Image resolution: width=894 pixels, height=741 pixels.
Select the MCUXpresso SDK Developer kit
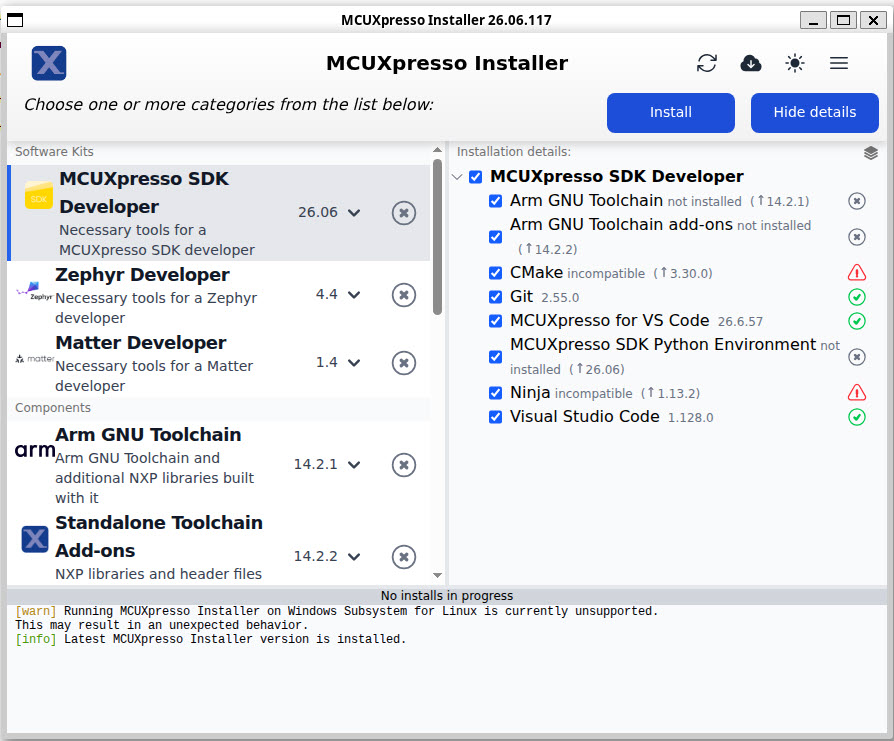pyautogui.click(x=219, y=213)
